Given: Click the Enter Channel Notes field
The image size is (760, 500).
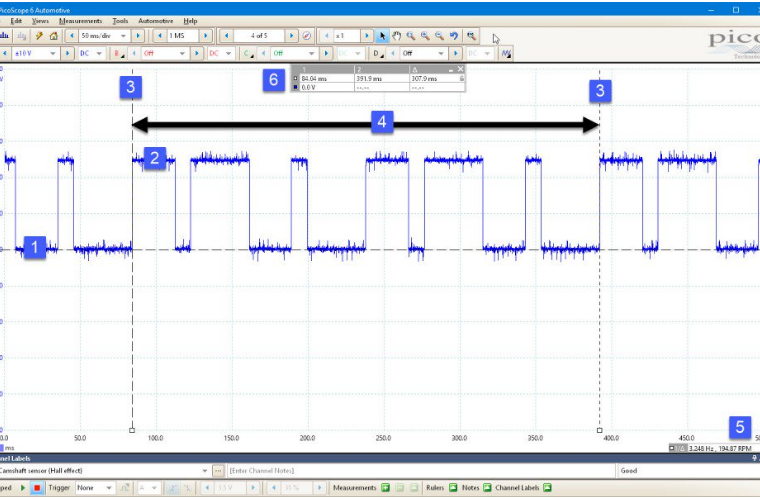Looking at the screenshot, I should [x=421, y=471].
